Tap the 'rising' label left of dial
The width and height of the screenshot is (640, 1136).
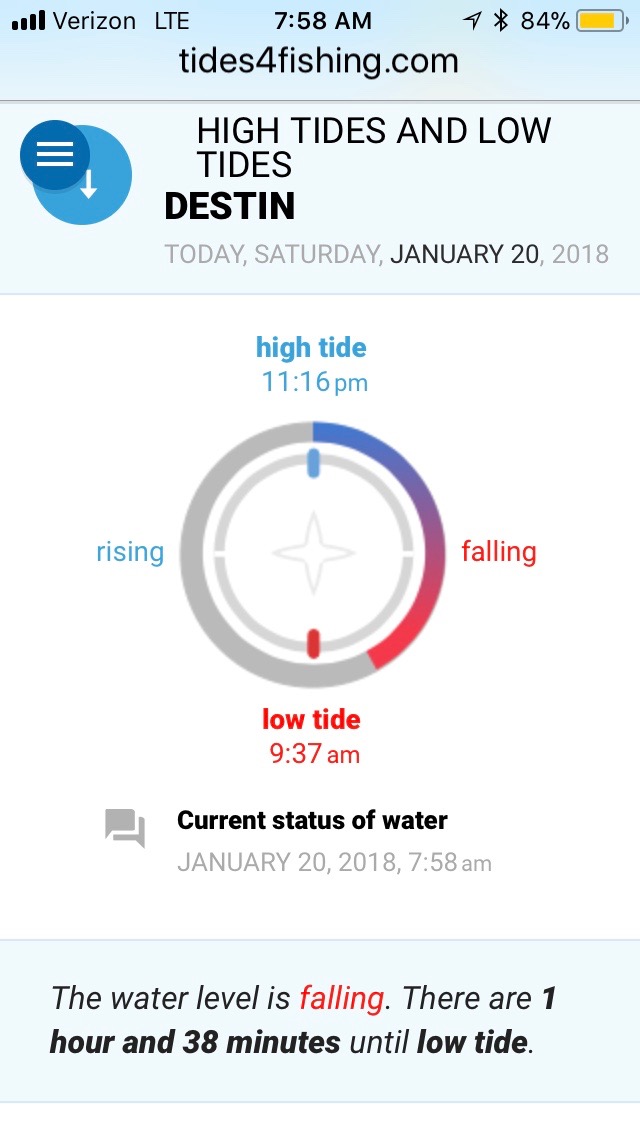130,552
